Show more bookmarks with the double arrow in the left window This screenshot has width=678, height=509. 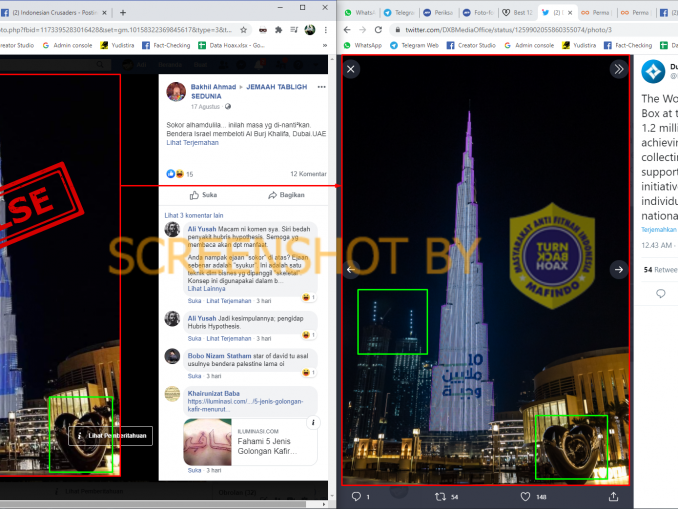324,45
